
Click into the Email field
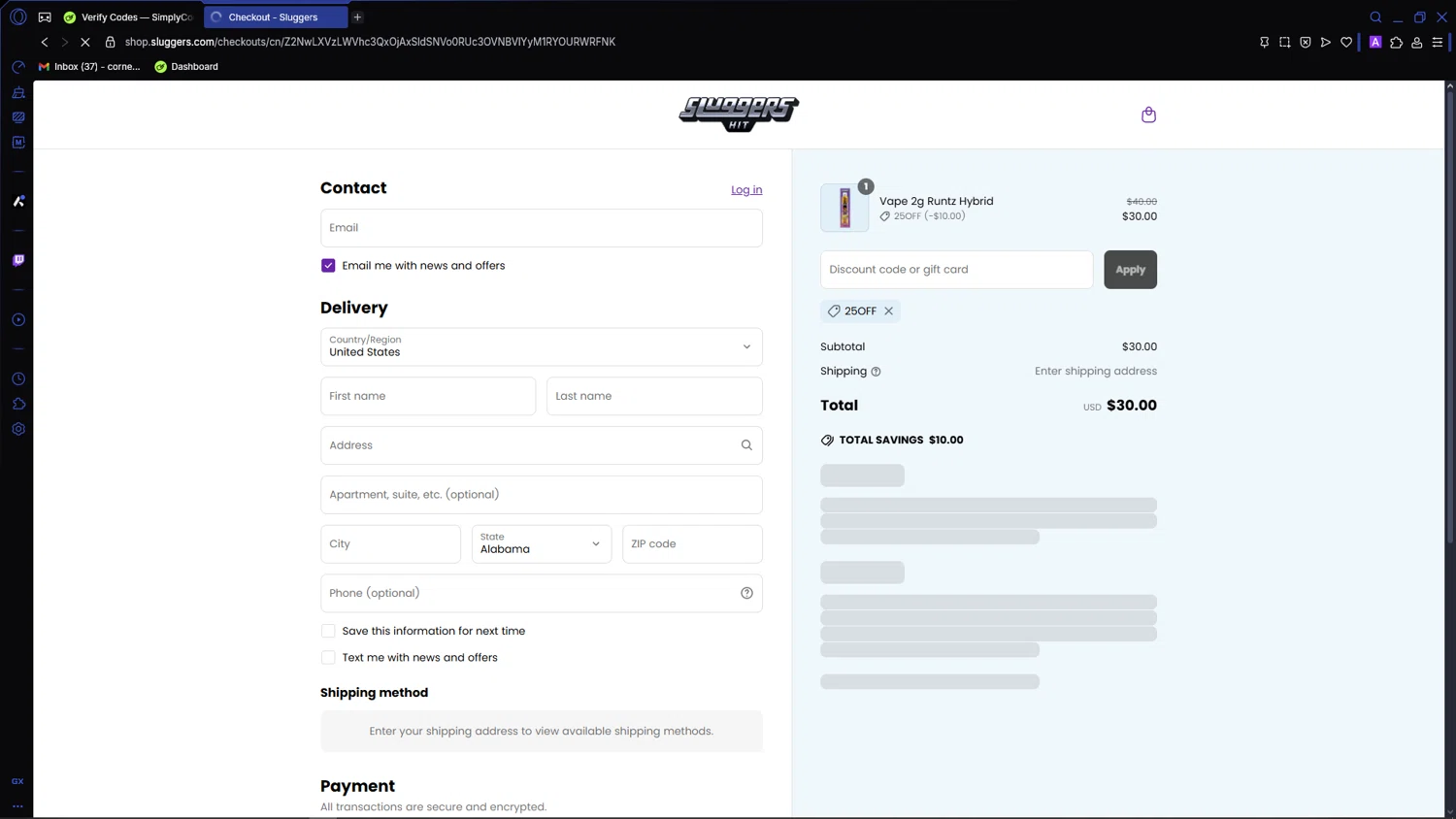[x=542, y=228]
